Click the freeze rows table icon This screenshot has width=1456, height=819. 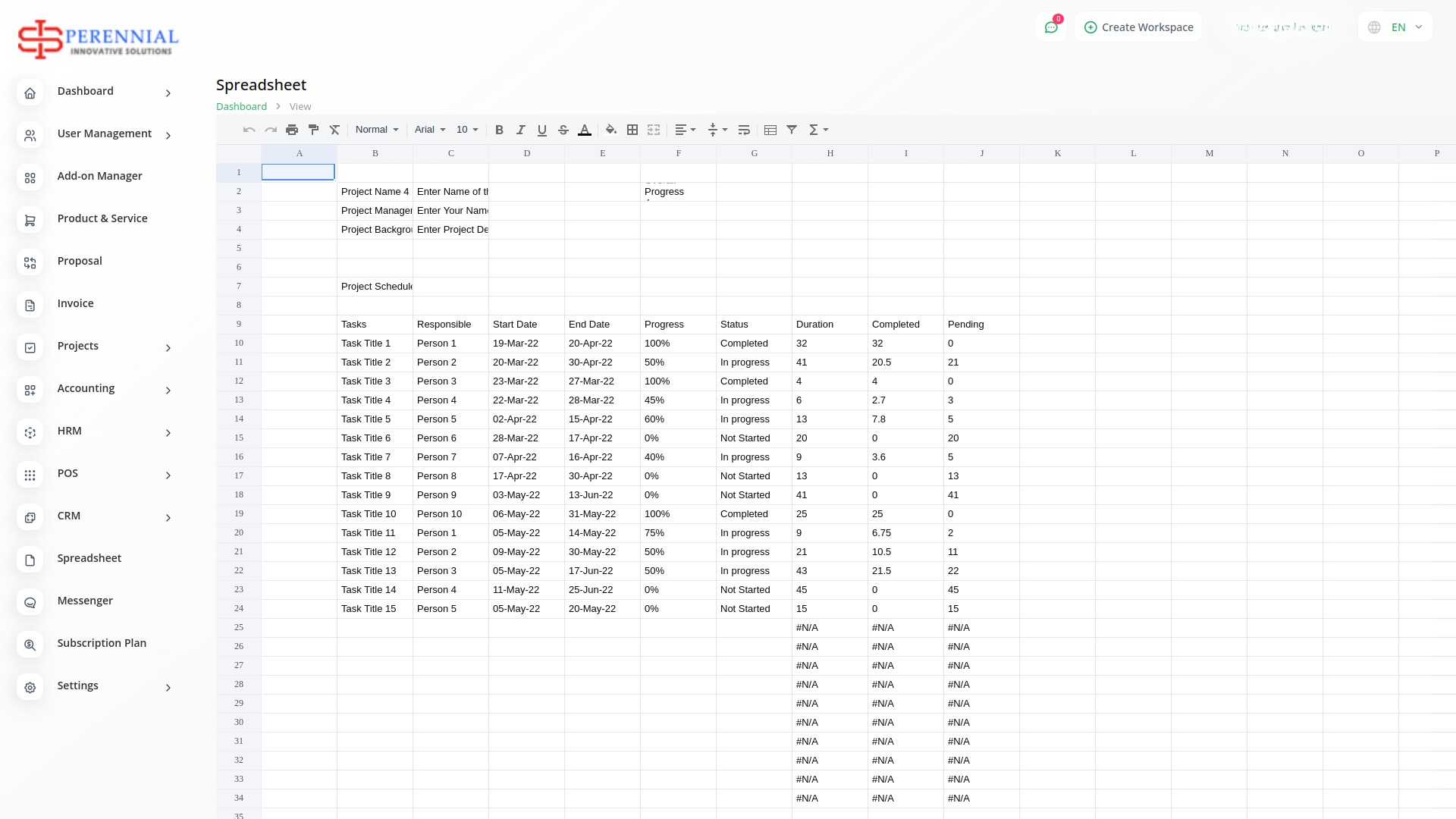pyautogui.click(x=770, y=130)
